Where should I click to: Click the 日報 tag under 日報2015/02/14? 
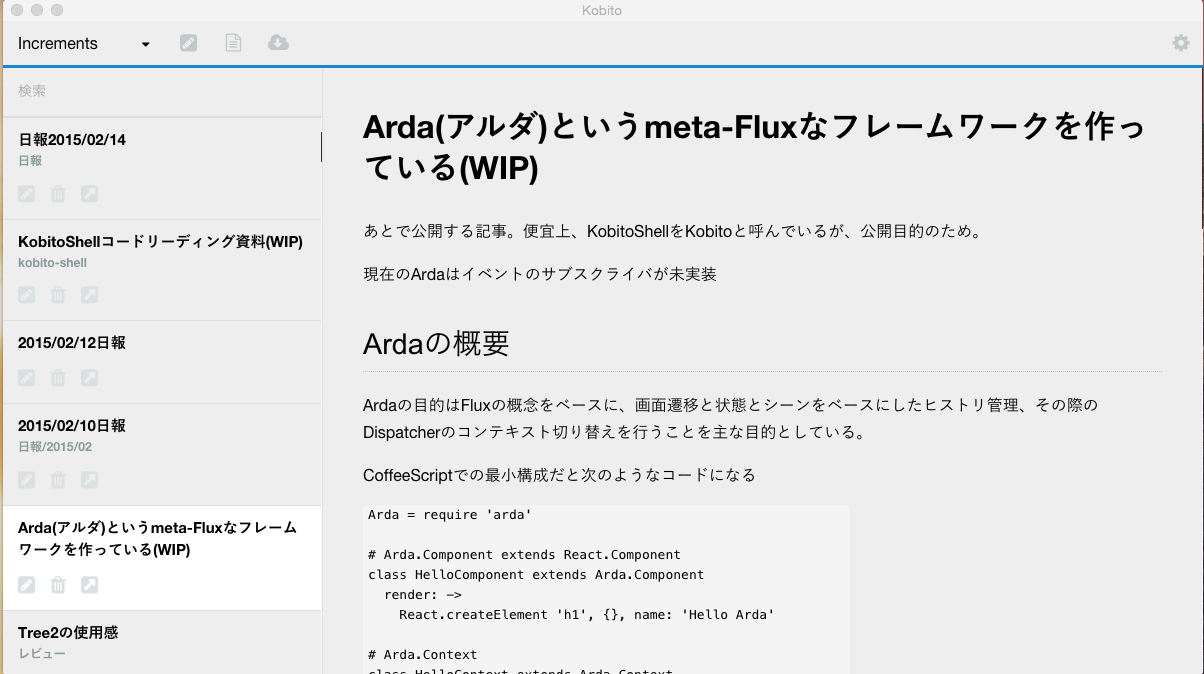tap(30, 160)
